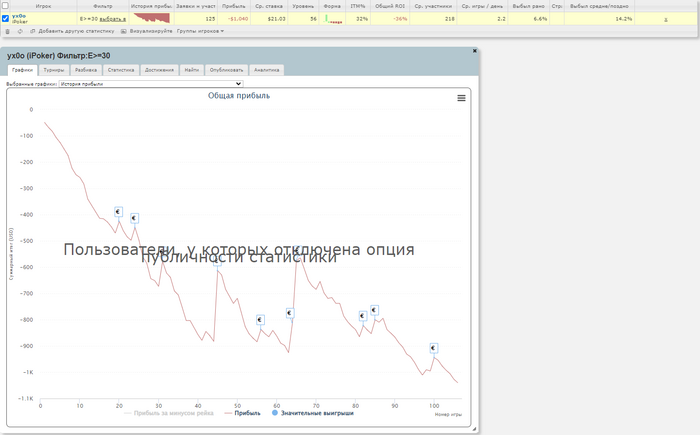Open the Достижения tab
700x435 pixels.
tap(159, 70)
